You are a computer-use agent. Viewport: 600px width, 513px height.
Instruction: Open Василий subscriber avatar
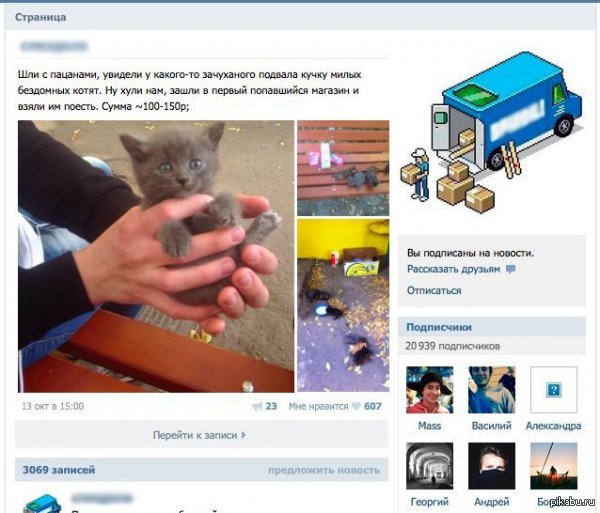tap(492, 390)
